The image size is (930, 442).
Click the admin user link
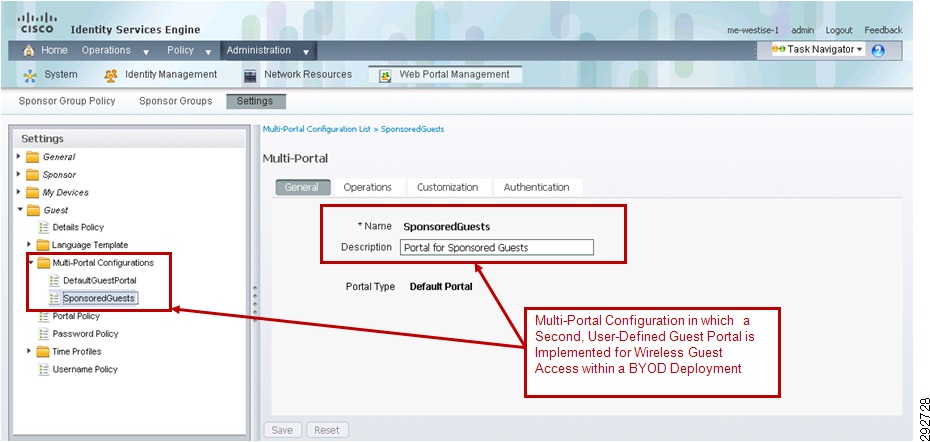coord(802,30)
